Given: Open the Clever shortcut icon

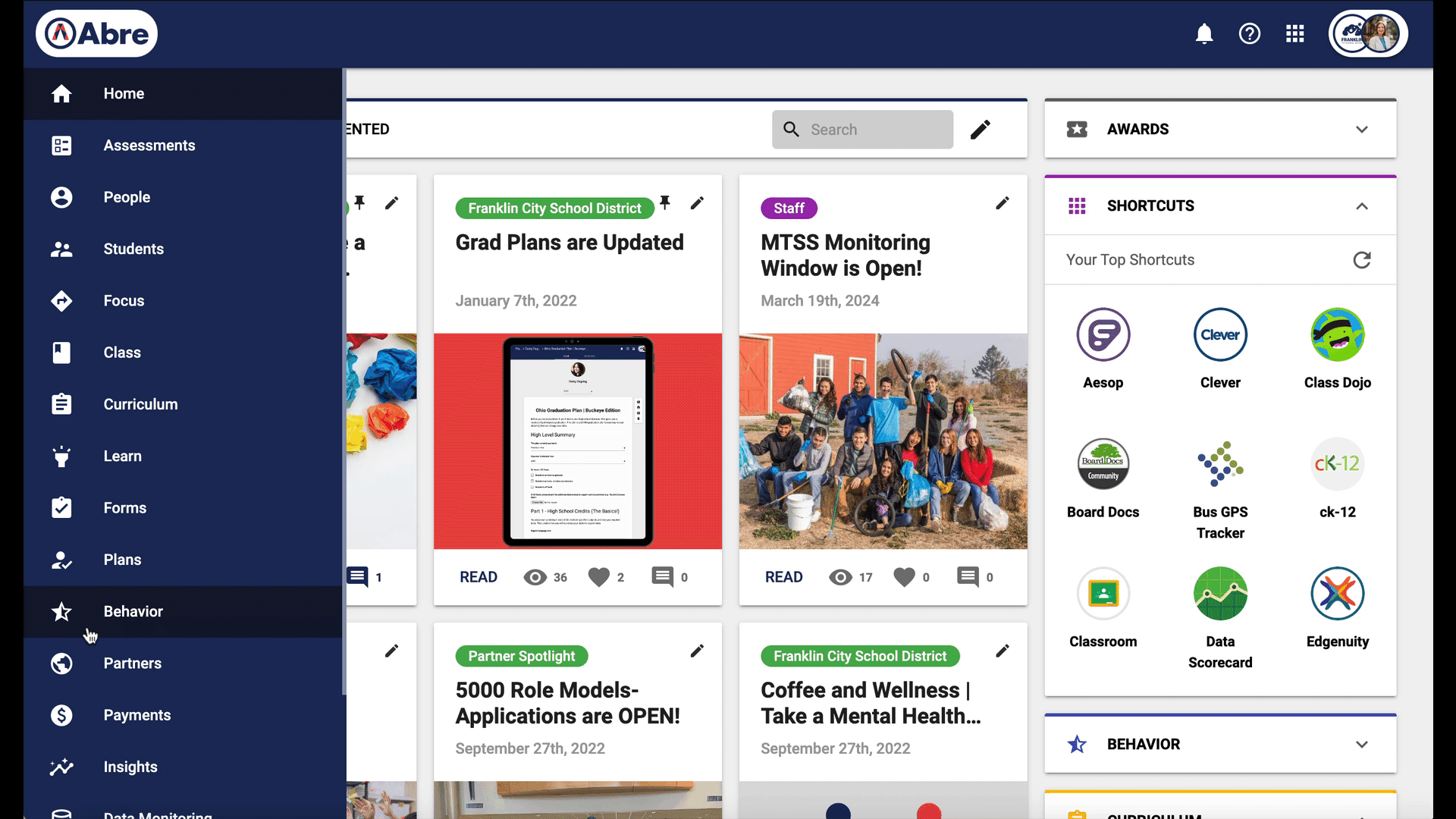Looking at the screenshot, I should [1220, 335].
